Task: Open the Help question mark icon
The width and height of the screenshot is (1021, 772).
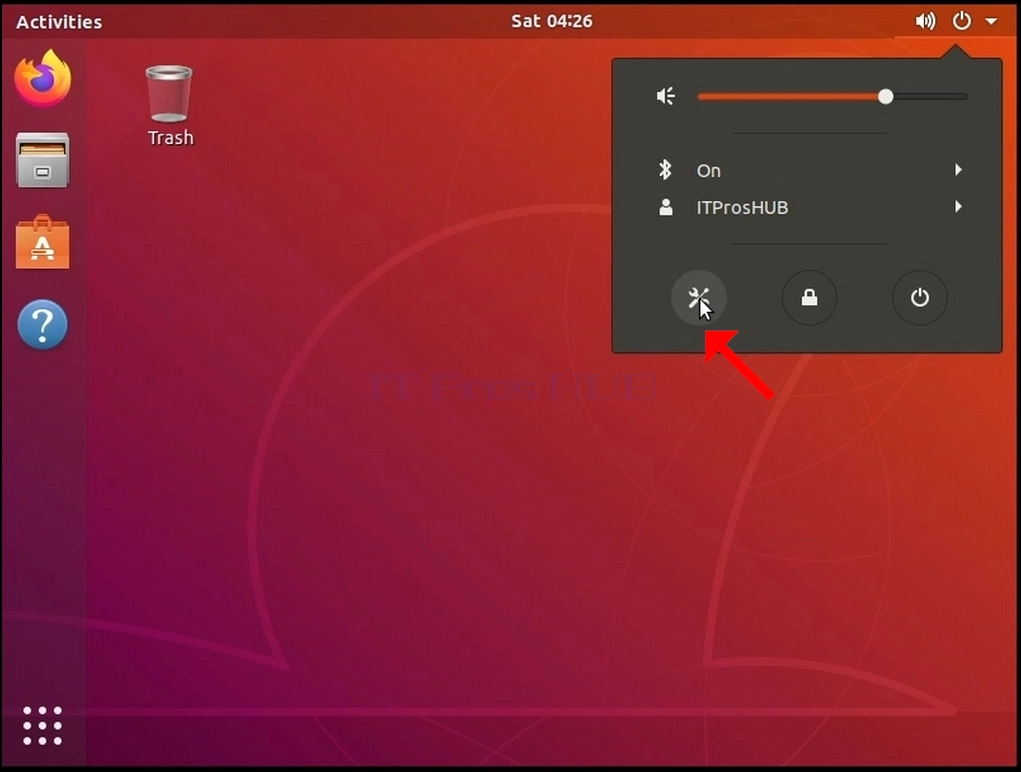Action: 42,324
